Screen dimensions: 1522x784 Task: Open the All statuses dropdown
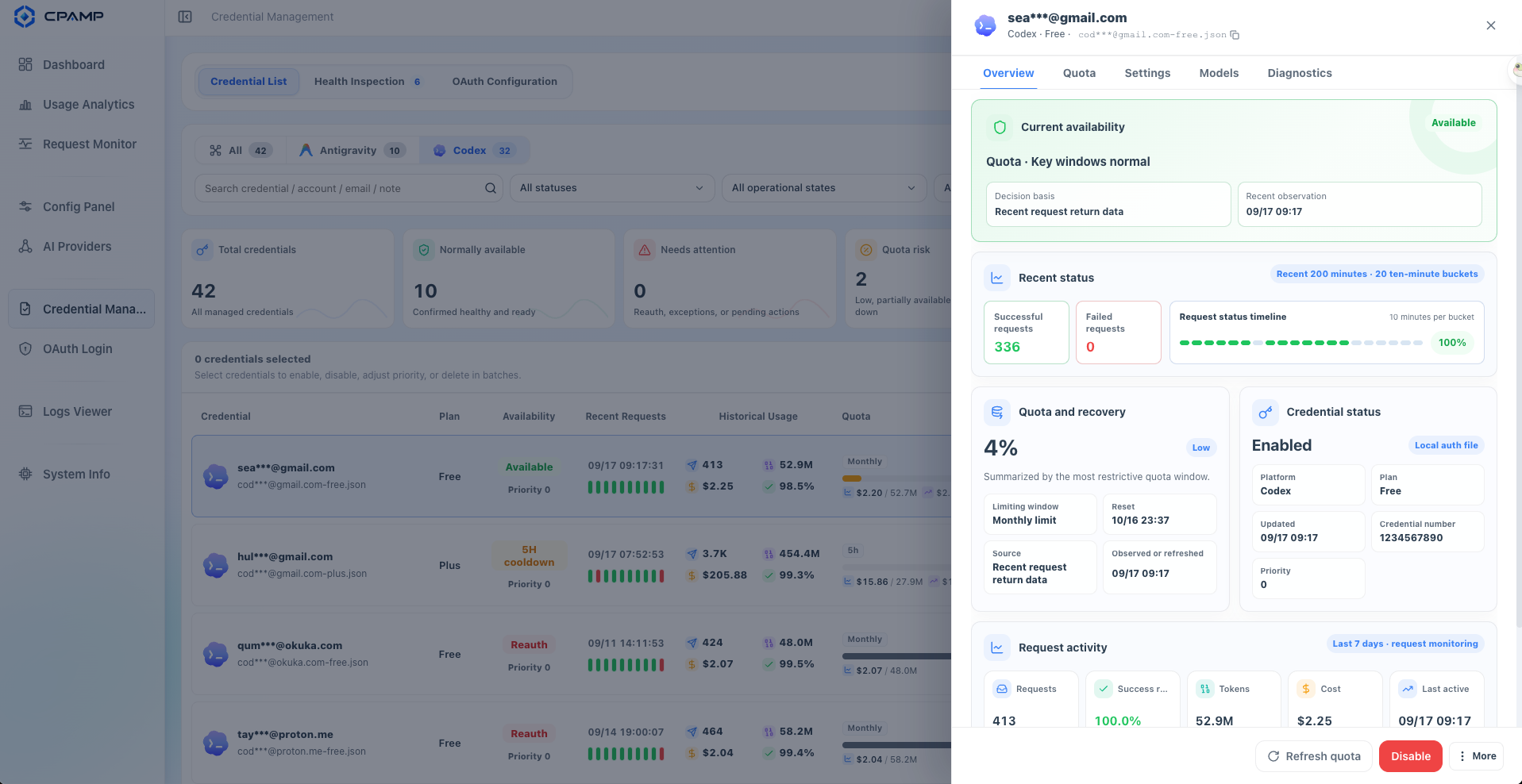[611, 188]
